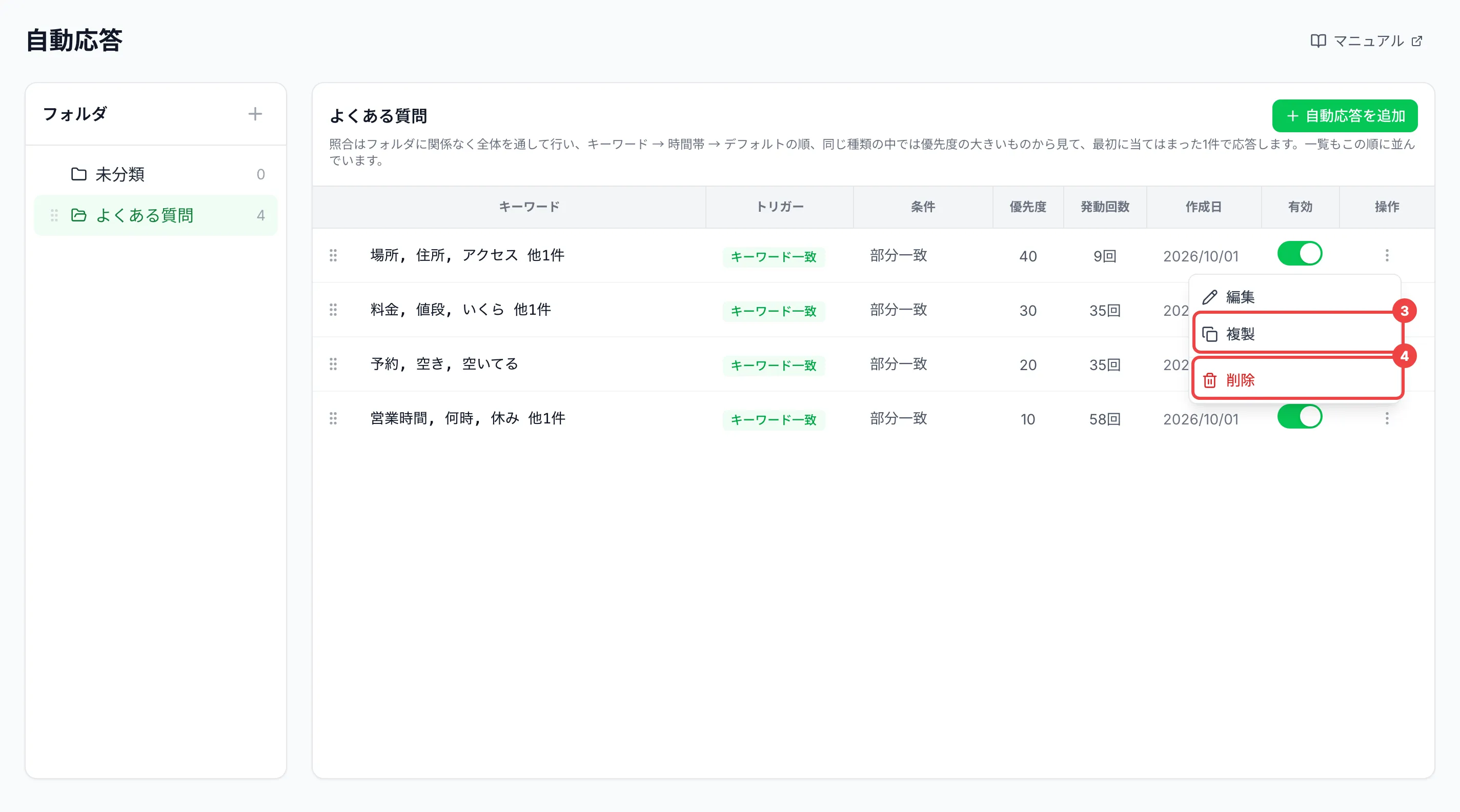Click the keywords 予約, 空き, 空いてる
This screenshot has height=812, width=1460.
click(x=444, y=364)
